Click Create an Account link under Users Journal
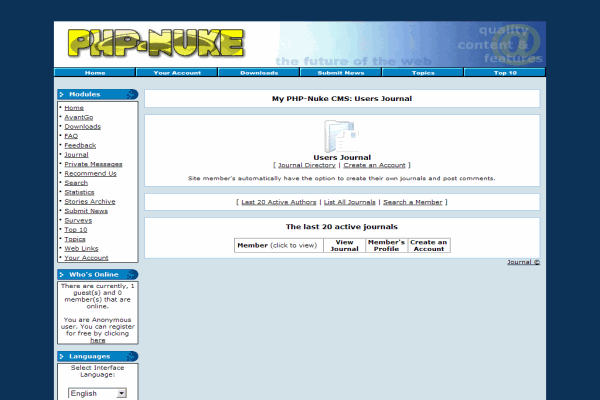Viewport: 600px width, 400px height. pos(374,165)
